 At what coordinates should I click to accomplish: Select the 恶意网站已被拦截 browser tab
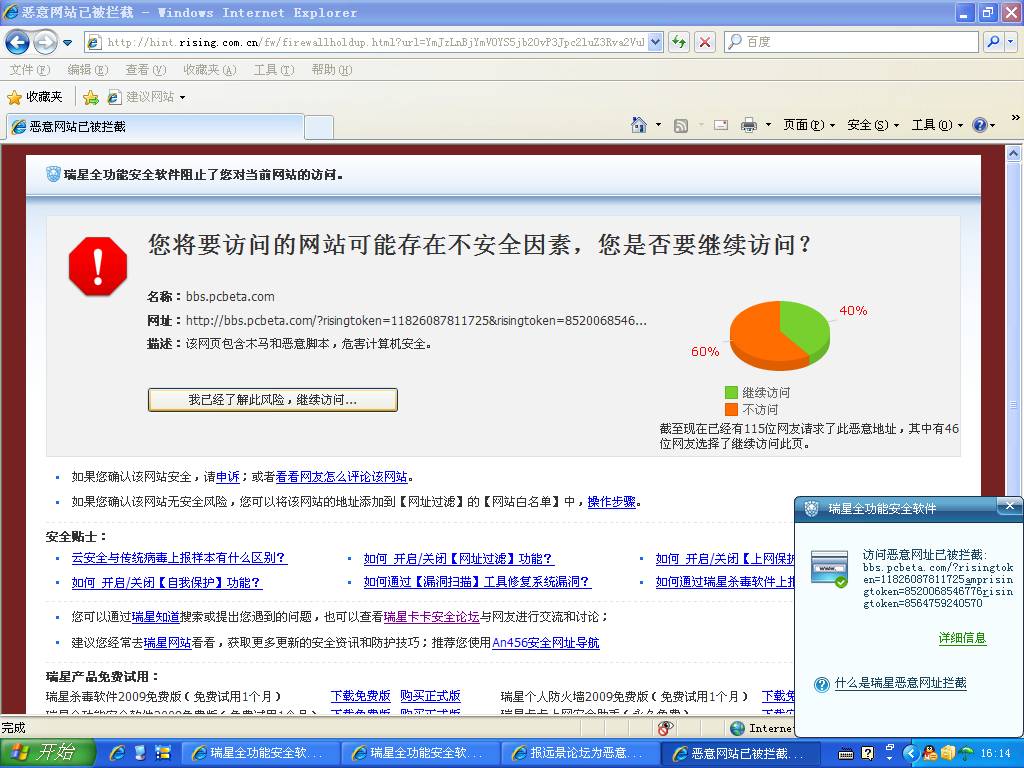[155, 127]
